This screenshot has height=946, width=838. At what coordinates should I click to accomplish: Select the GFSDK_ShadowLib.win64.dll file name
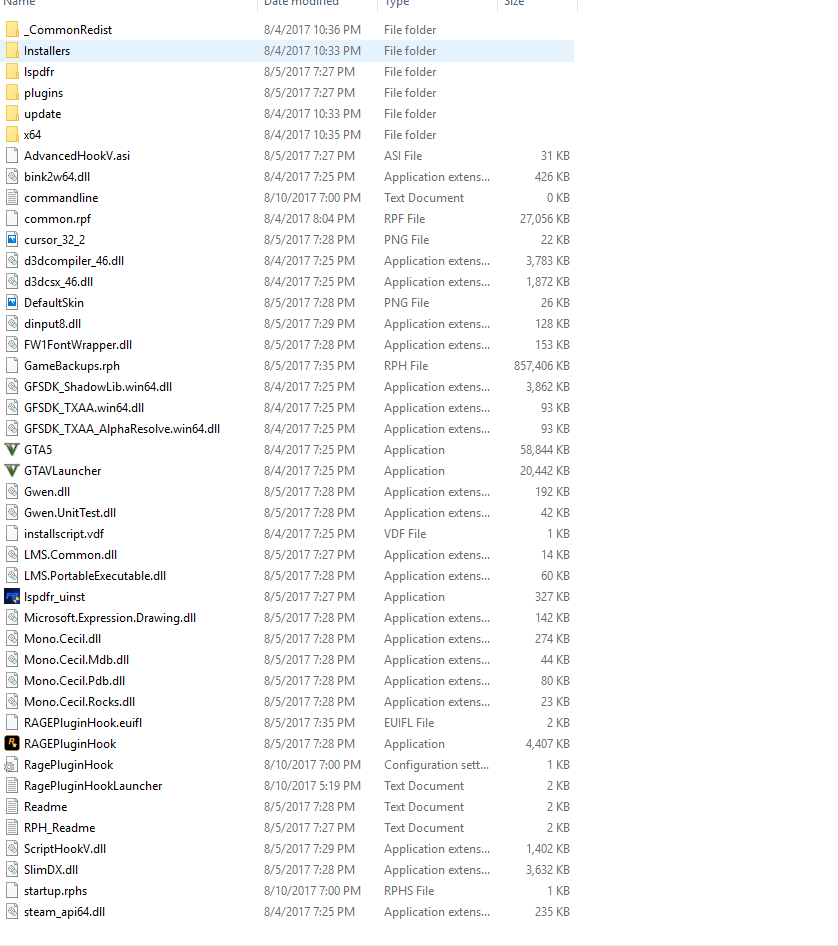click(x=98, y=387)
